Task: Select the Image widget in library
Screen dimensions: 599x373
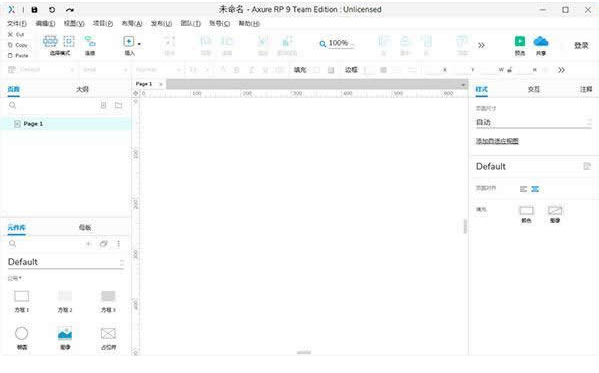Action: (x=65, y=333)
